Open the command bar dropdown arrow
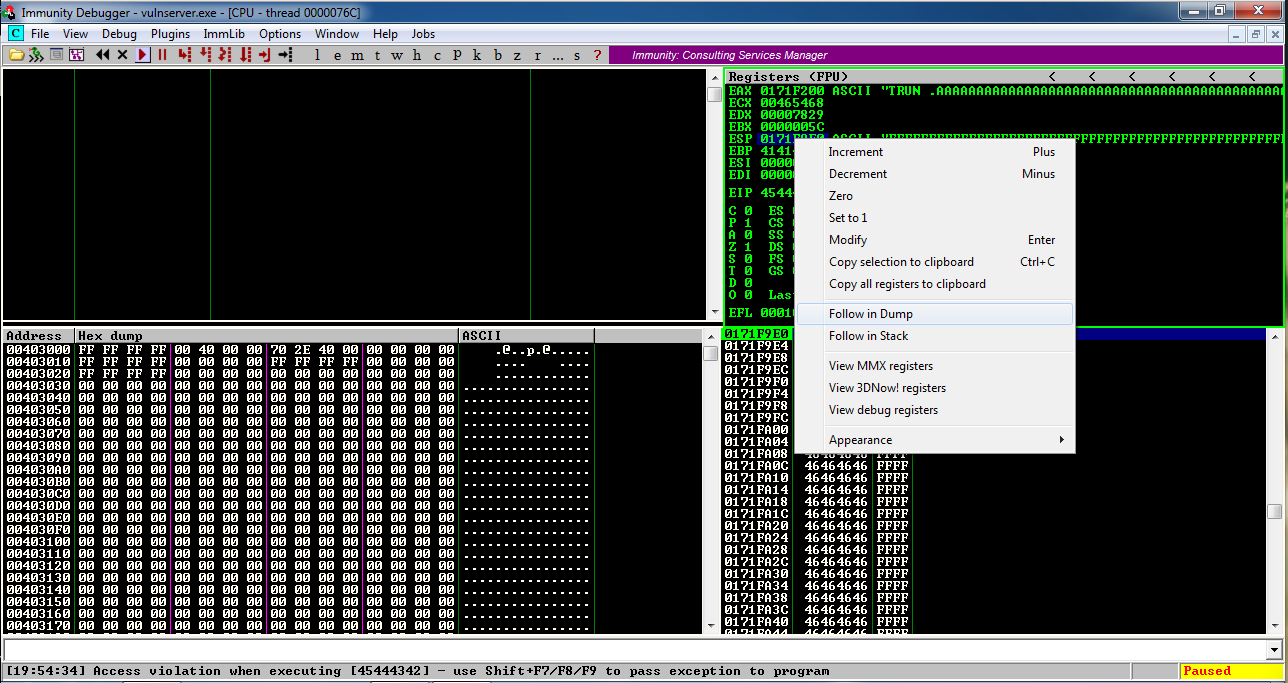The width and height of the screenshot is (1288, 683). click(x=1273, y=650)
